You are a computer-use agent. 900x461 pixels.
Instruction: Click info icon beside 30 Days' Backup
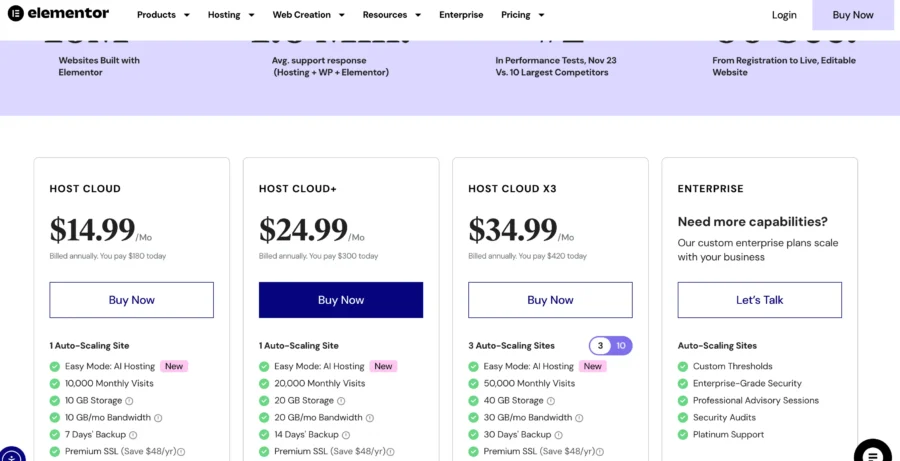tap(558, 435)
